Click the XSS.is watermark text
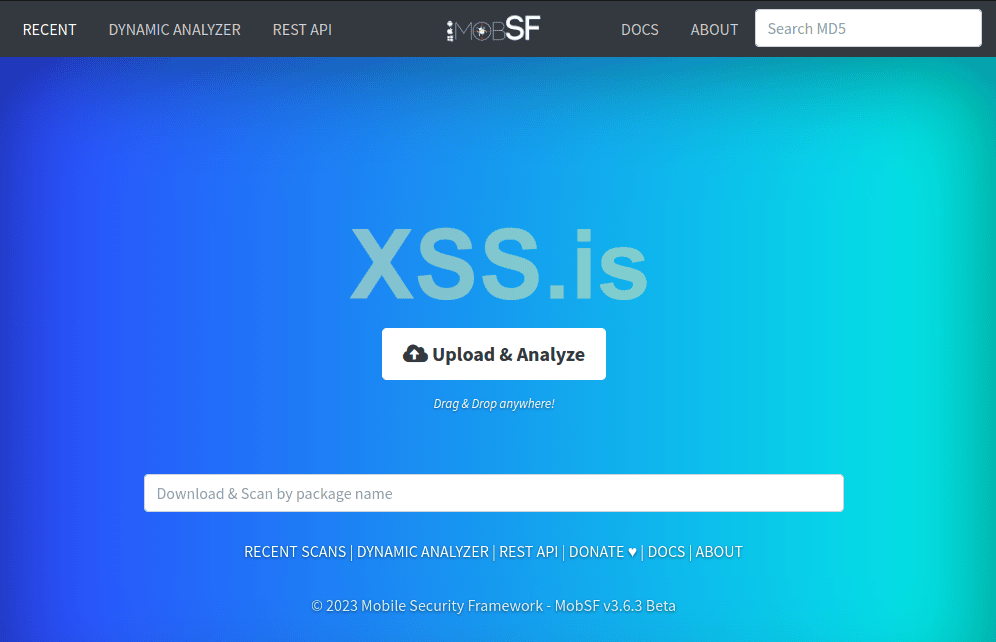This screenshot has height=642, width=996. pyautogui.click(x=499, y=264)
